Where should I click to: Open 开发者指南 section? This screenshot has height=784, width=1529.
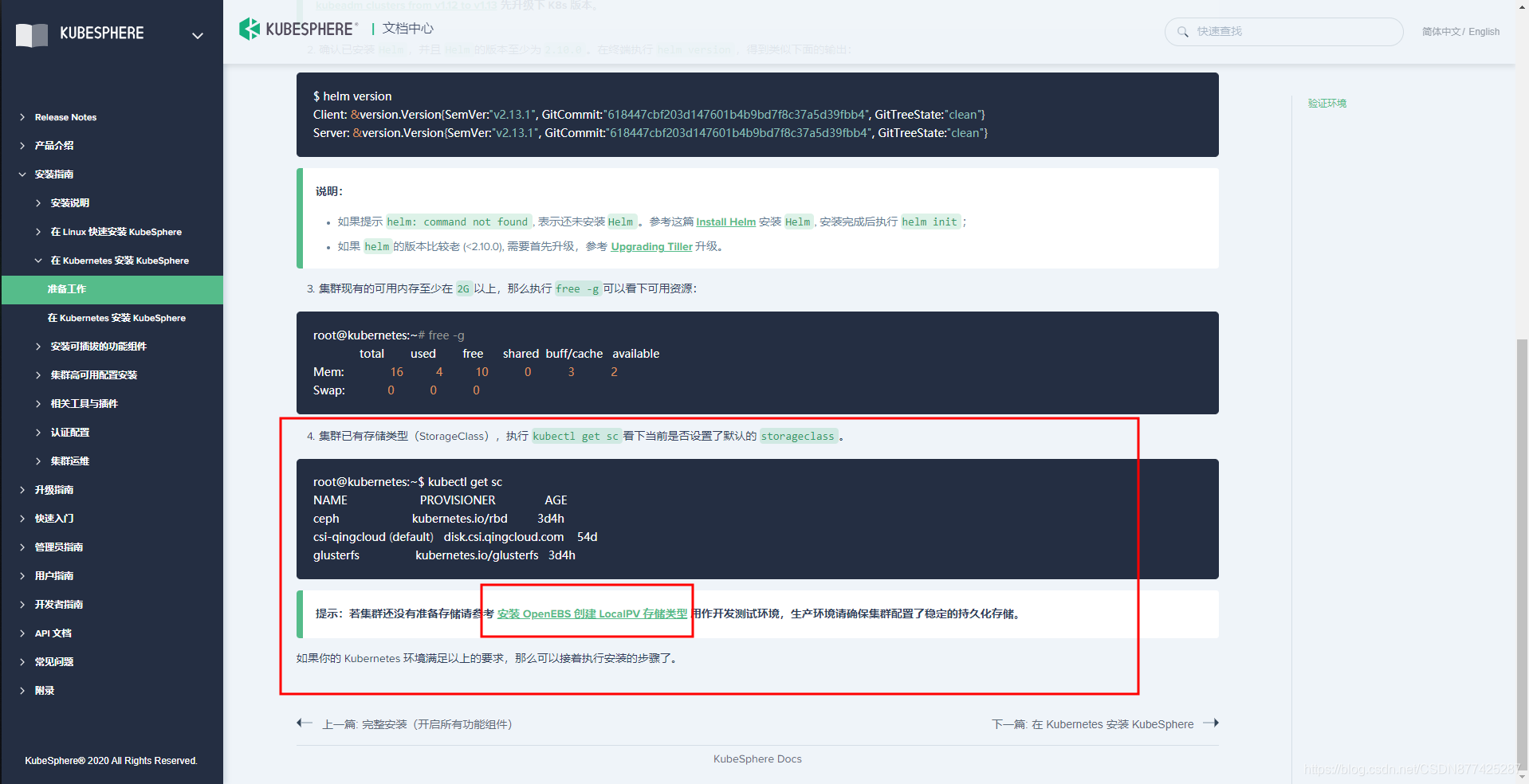pos(59,605)
